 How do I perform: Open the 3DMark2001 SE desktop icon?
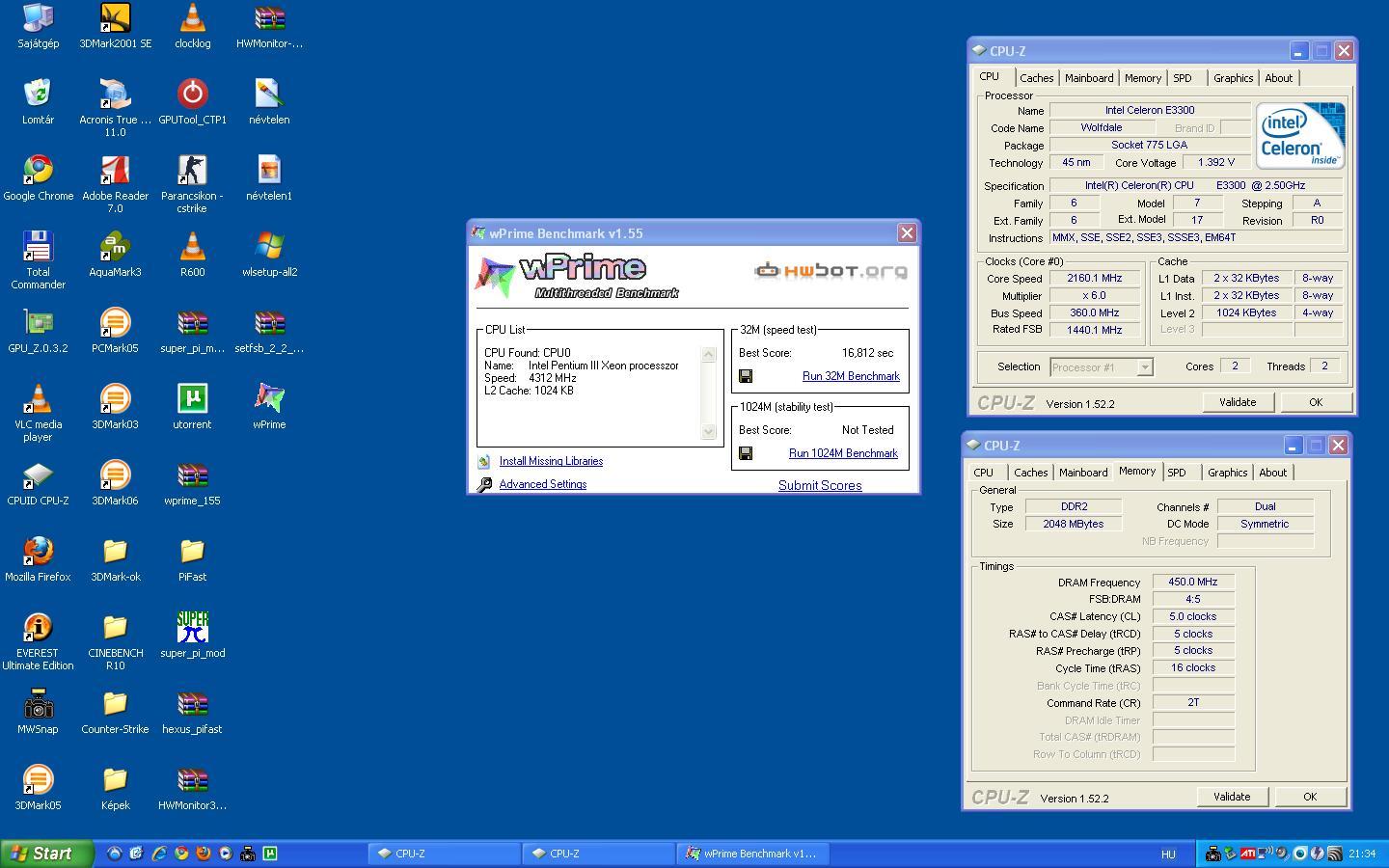click(x=115, y=18)
